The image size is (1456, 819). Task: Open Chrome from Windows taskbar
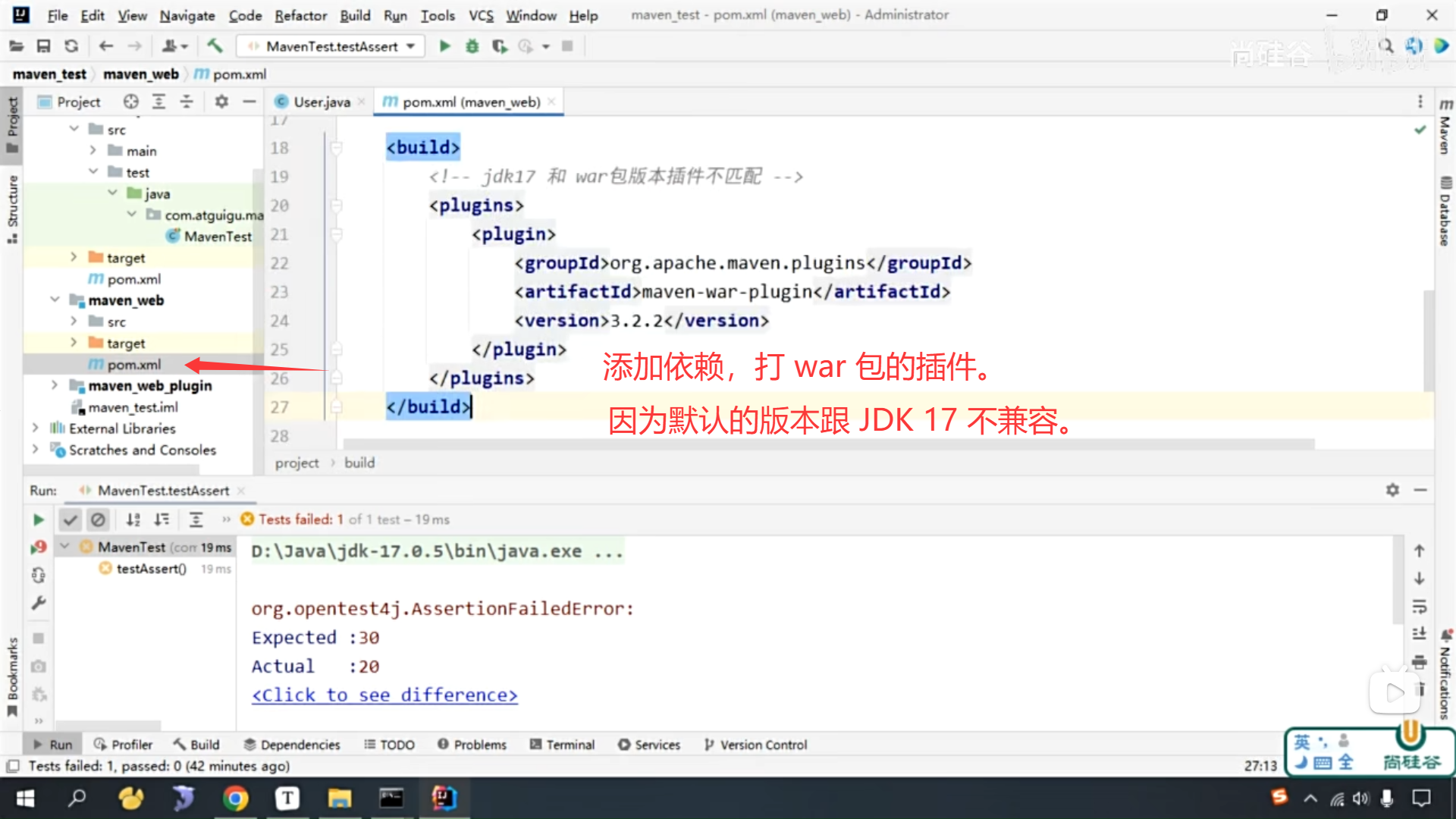click(x=235, y=798)
